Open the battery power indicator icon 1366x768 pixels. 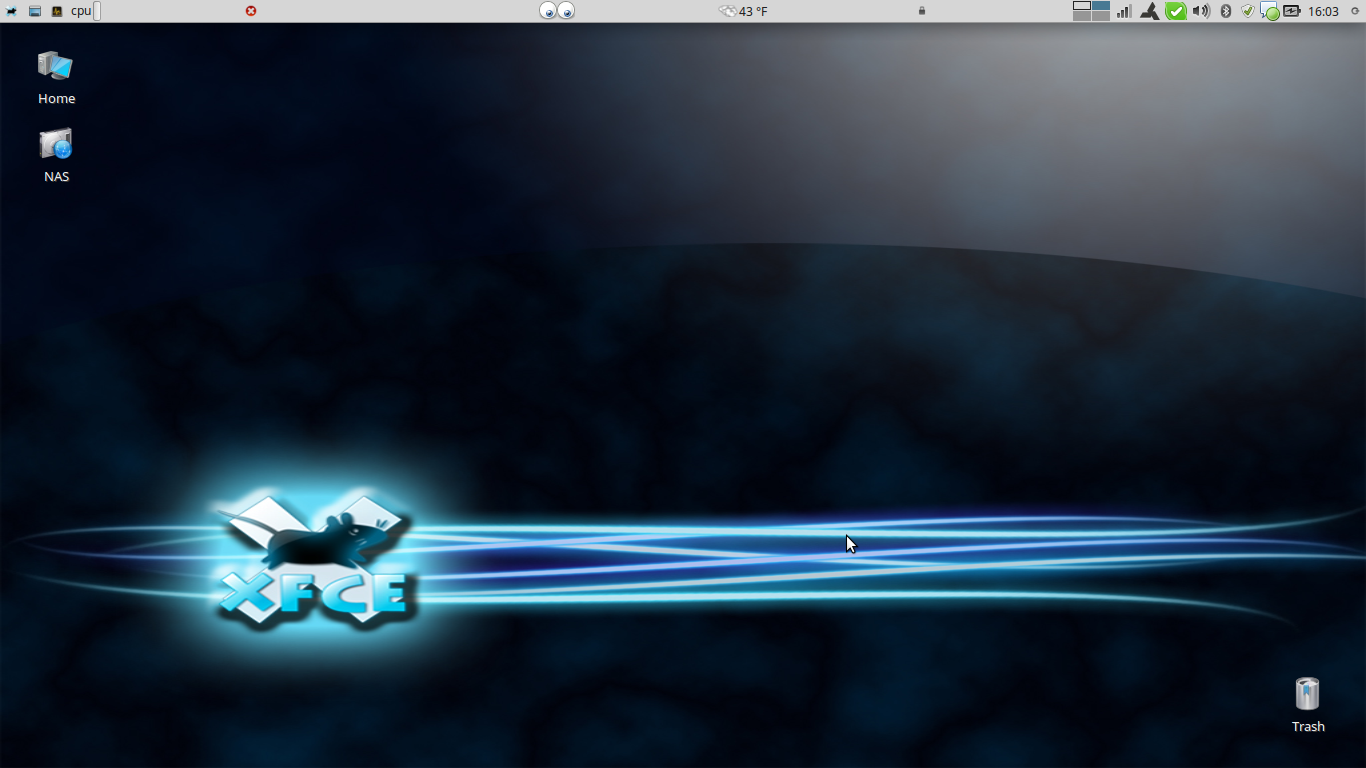[1292, 11]
